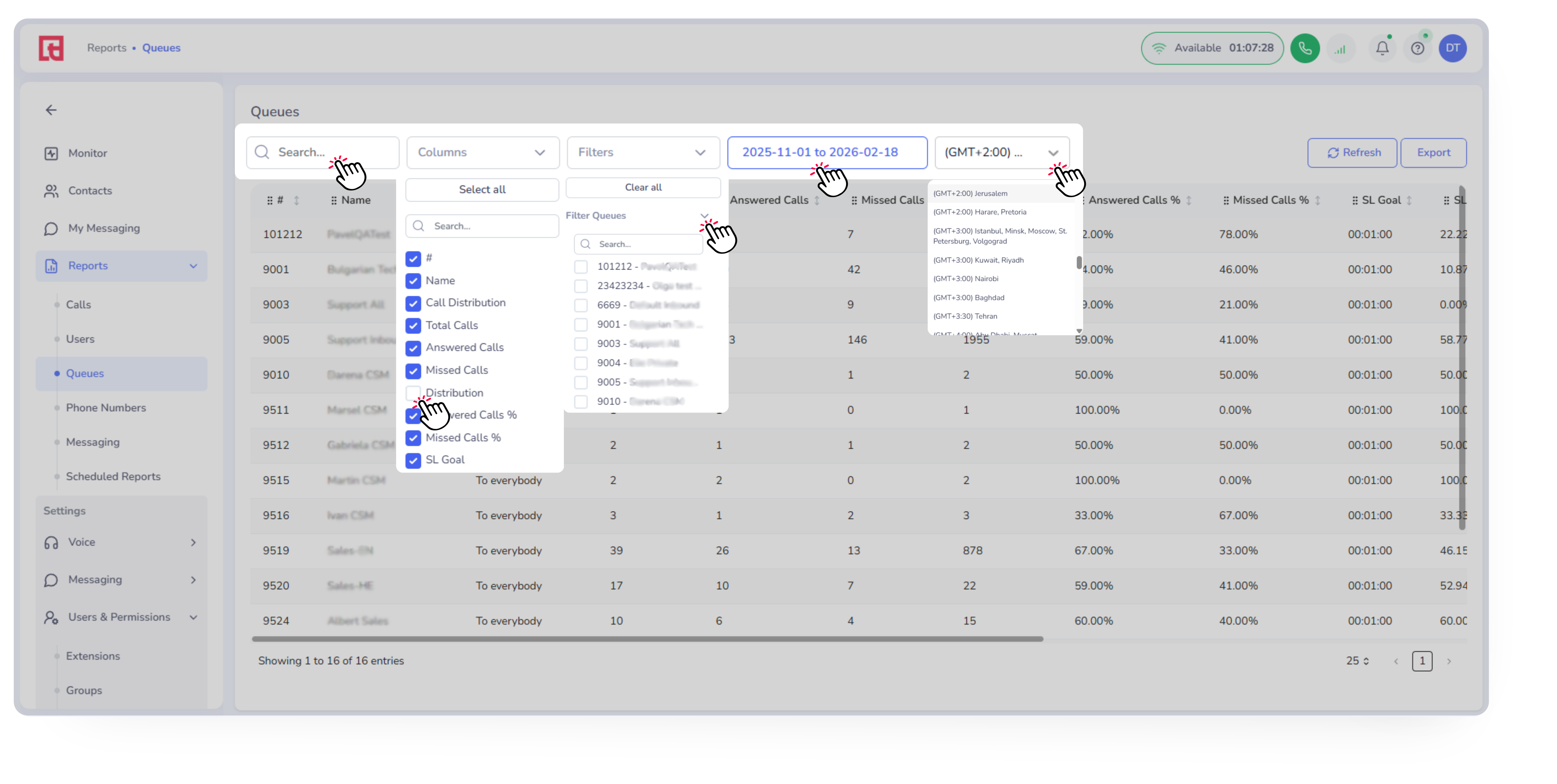The height and width of the screenshot is (784, 1557).
Task: Open the Columns dropdown
Action: [482, 152]
